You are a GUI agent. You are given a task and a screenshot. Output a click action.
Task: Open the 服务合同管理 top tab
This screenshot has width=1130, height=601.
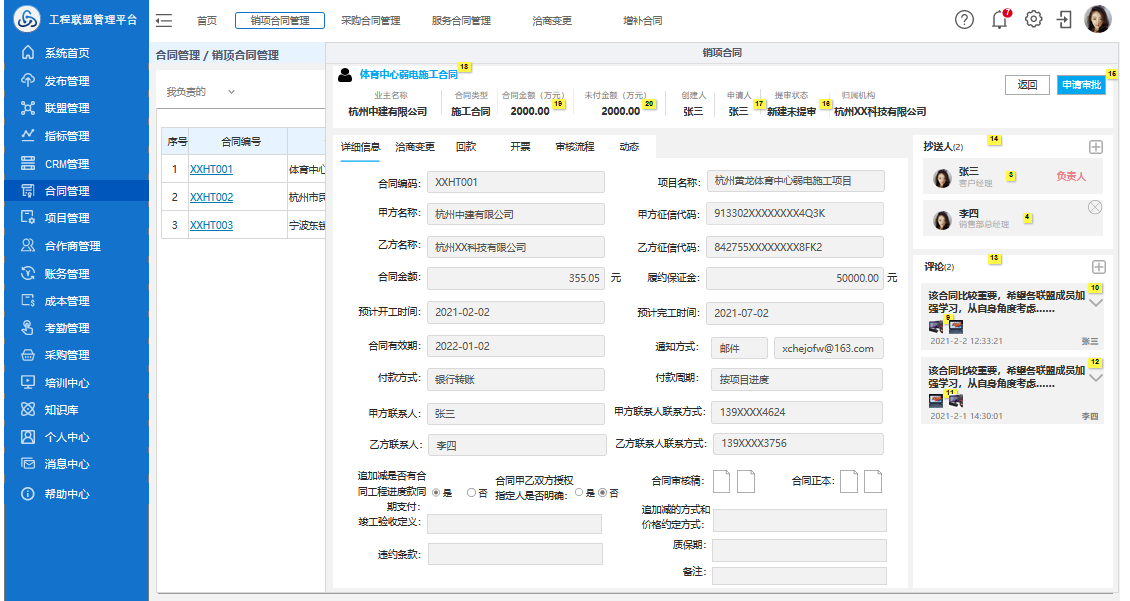coord(461,20)
